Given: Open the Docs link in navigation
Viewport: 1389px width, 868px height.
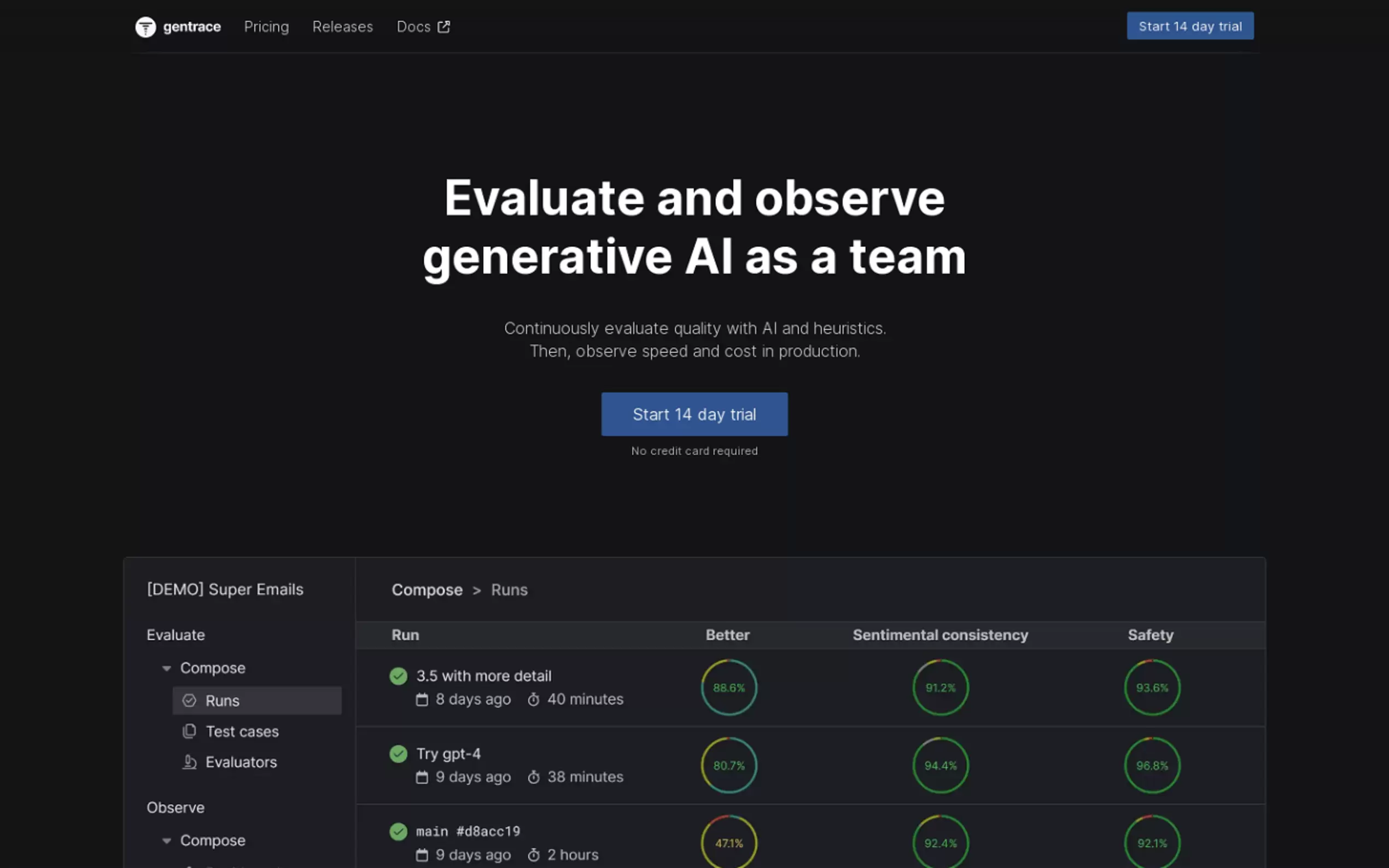Looking at the screenshot, I should pos(413,27).
